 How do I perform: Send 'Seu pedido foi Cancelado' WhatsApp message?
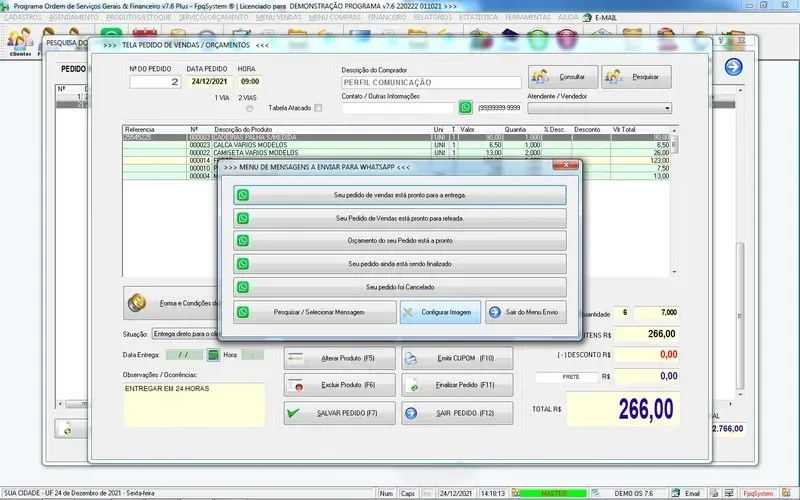(399, 287)
